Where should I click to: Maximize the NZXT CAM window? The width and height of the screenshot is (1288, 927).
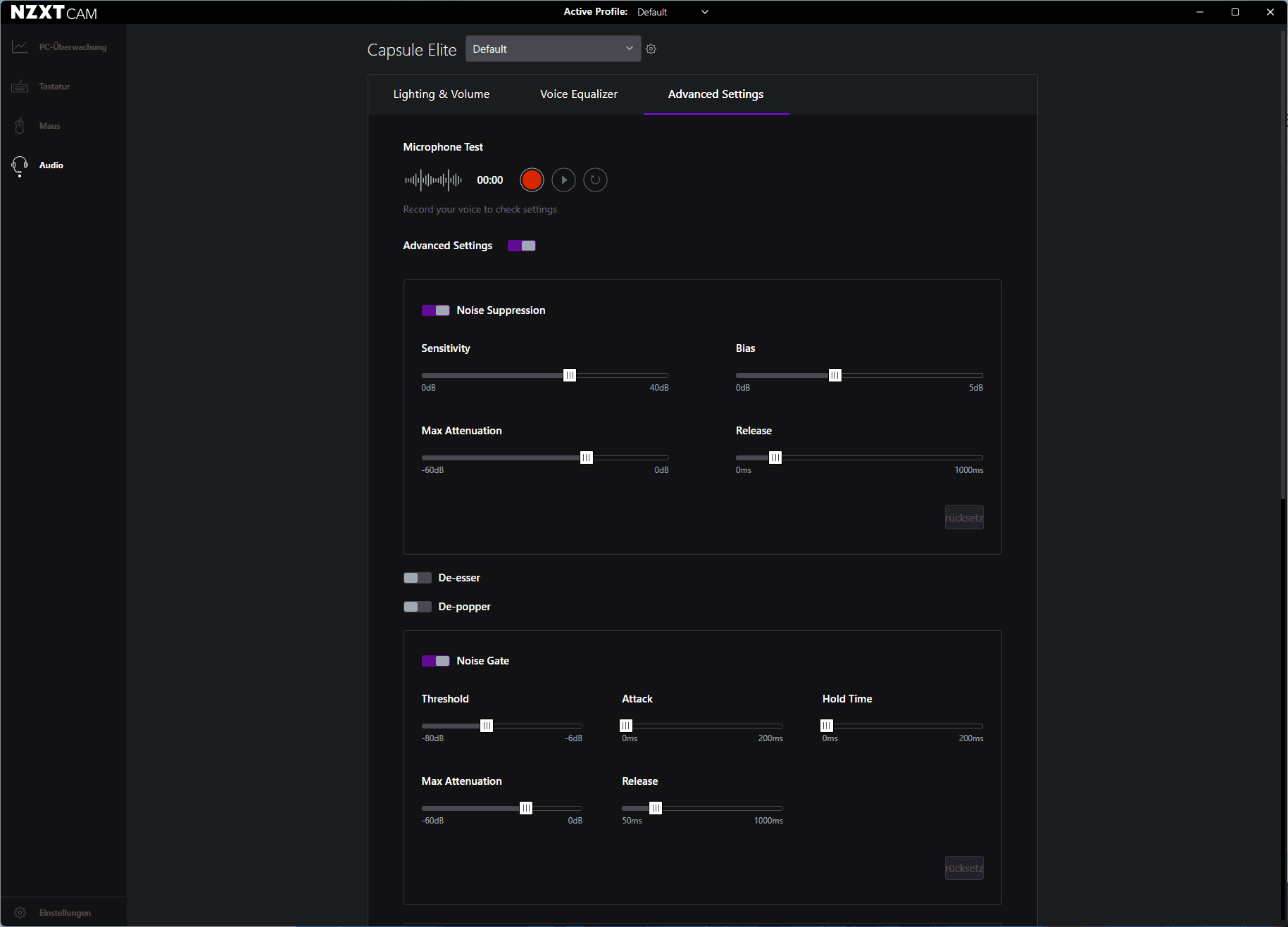[x=1235, y=12]
